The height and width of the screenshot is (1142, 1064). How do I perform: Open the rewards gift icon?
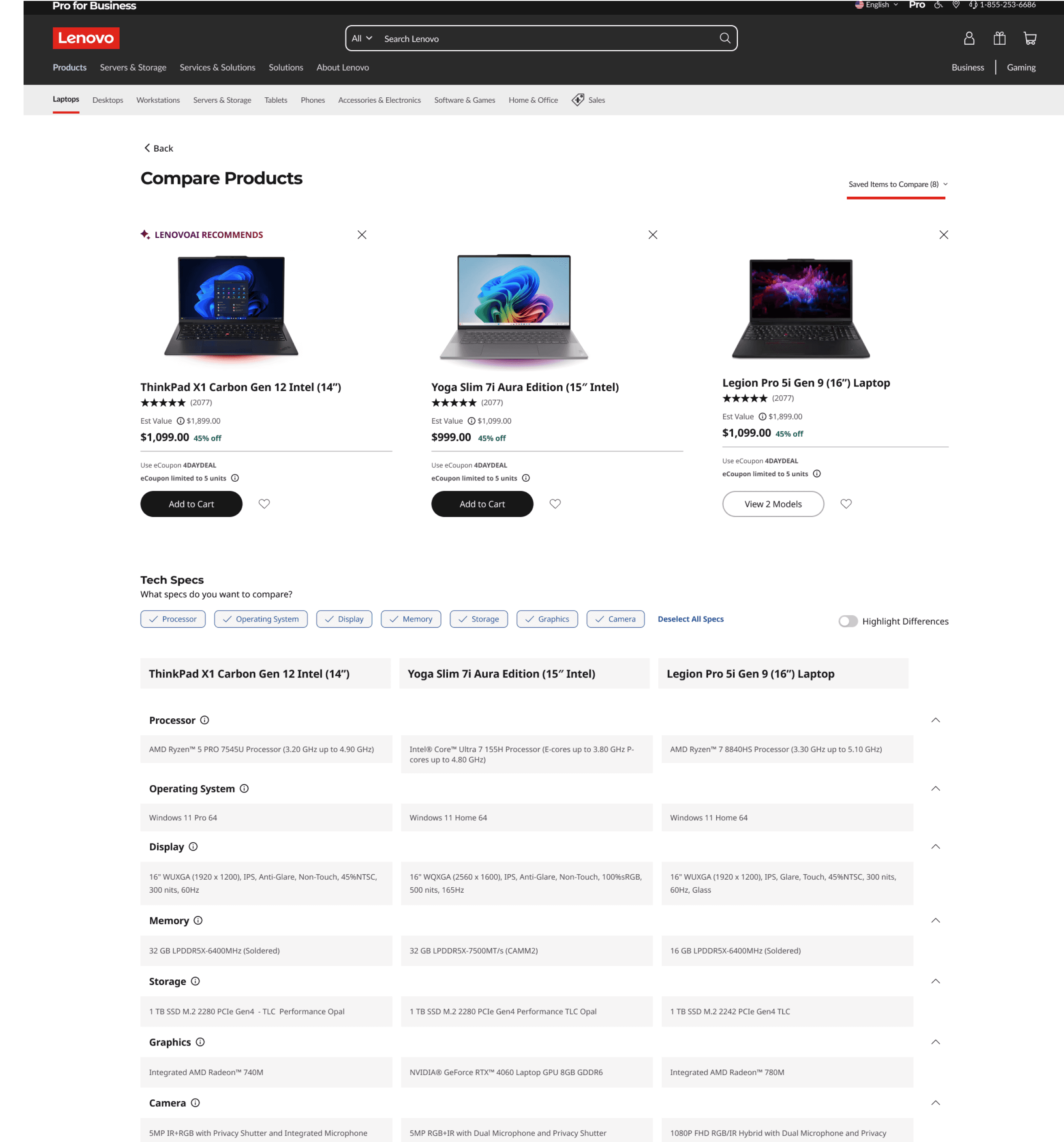click(999, 38)
